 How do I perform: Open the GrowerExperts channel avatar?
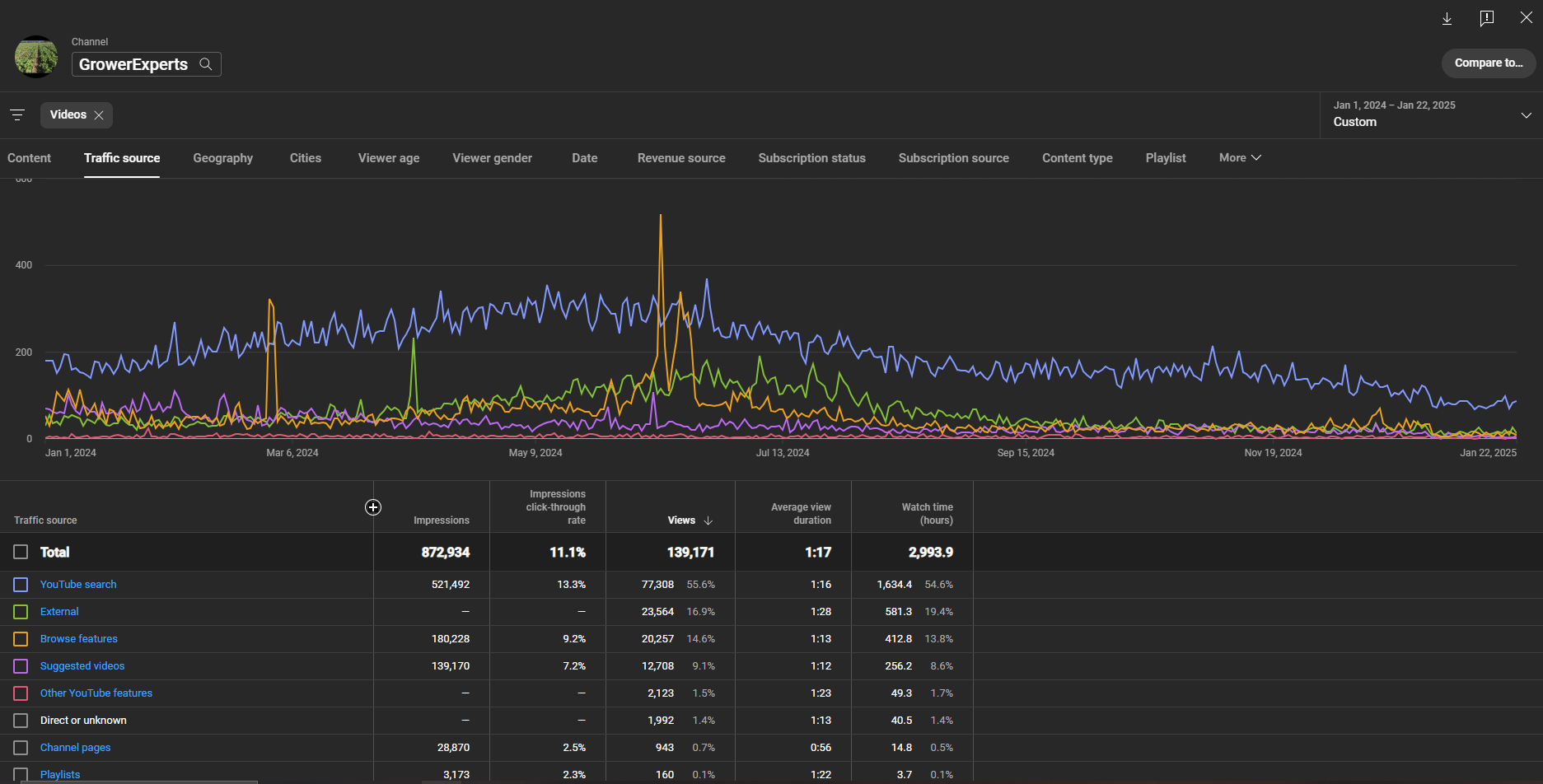point(36,57)
